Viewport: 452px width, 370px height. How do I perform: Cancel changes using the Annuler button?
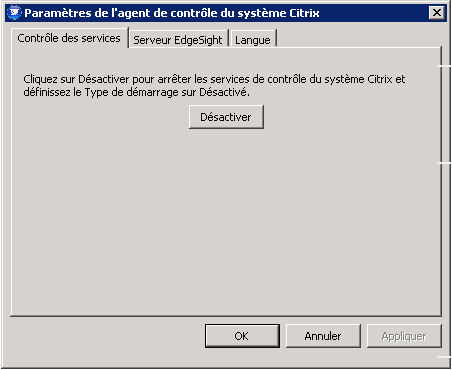click(323, 336)
